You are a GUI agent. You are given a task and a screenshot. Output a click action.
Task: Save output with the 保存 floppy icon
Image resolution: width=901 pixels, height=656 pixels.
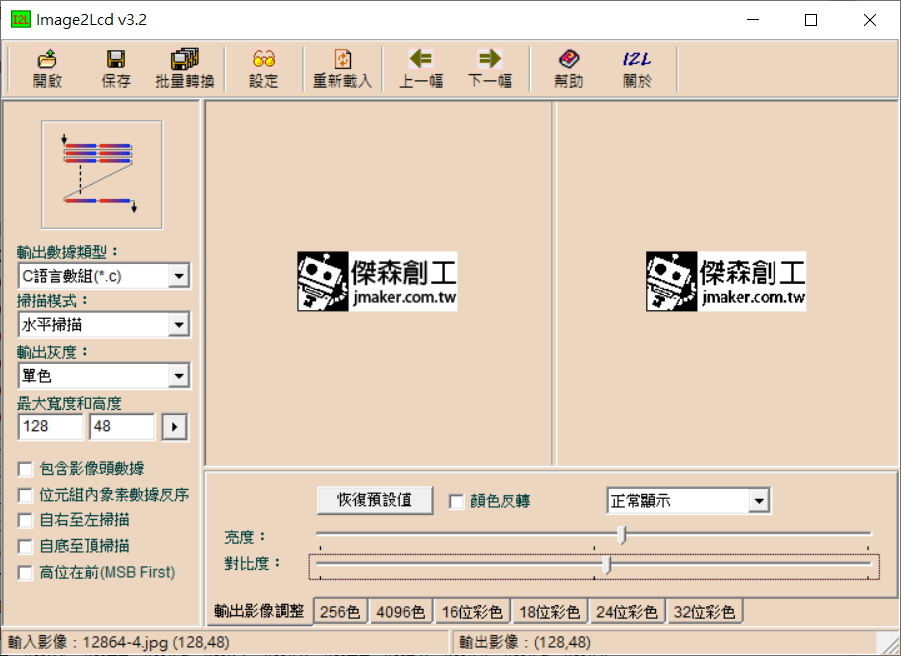(116, 68)
